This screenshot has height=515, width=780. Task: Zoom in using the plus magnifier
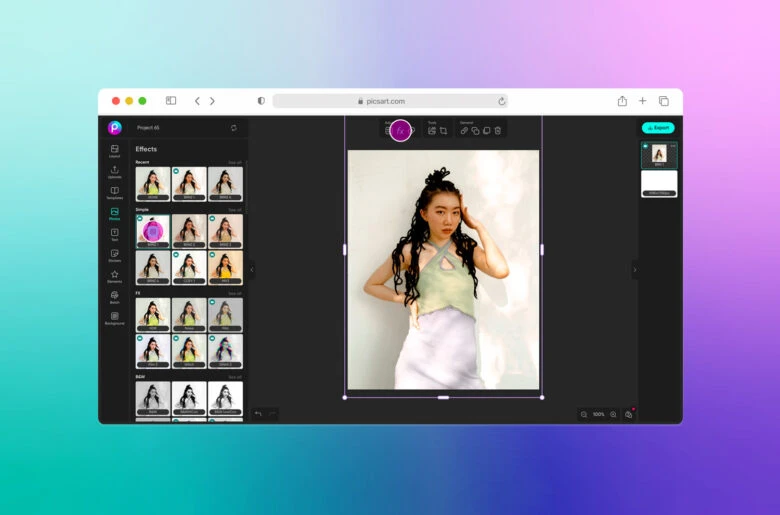[613, 414]
